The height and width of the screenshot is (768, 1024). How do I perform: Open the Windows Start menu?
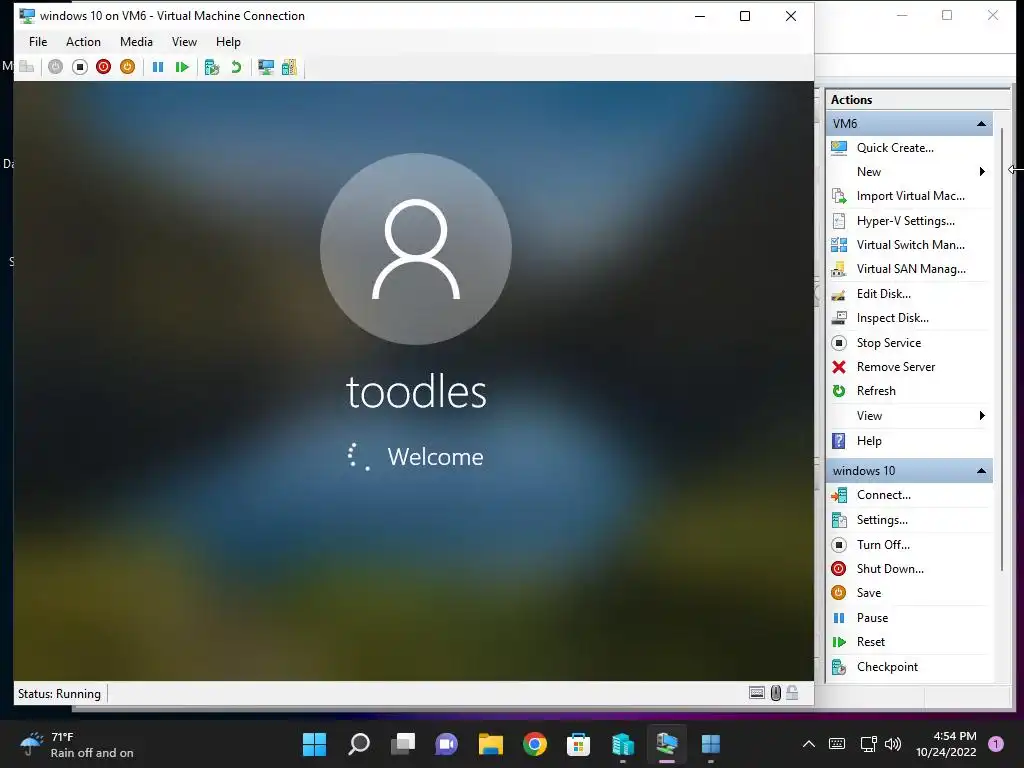[x=314, y=744]
